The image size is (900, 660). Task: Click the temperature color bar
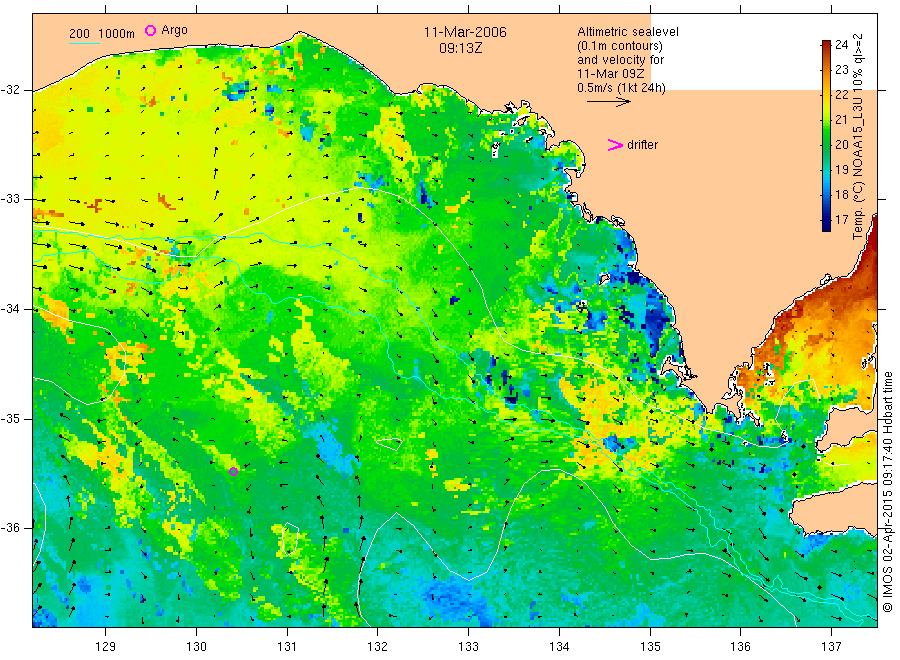click(x=826, y=135)
